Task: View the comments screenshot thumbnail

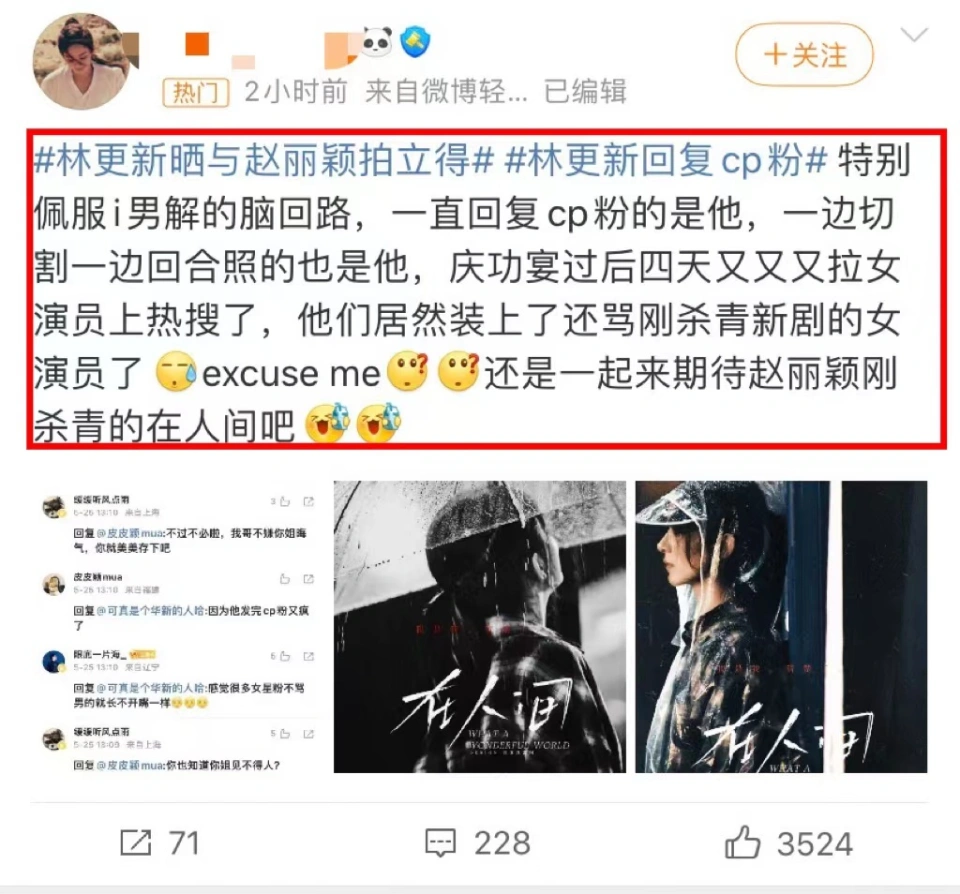Action: (178, 627)
